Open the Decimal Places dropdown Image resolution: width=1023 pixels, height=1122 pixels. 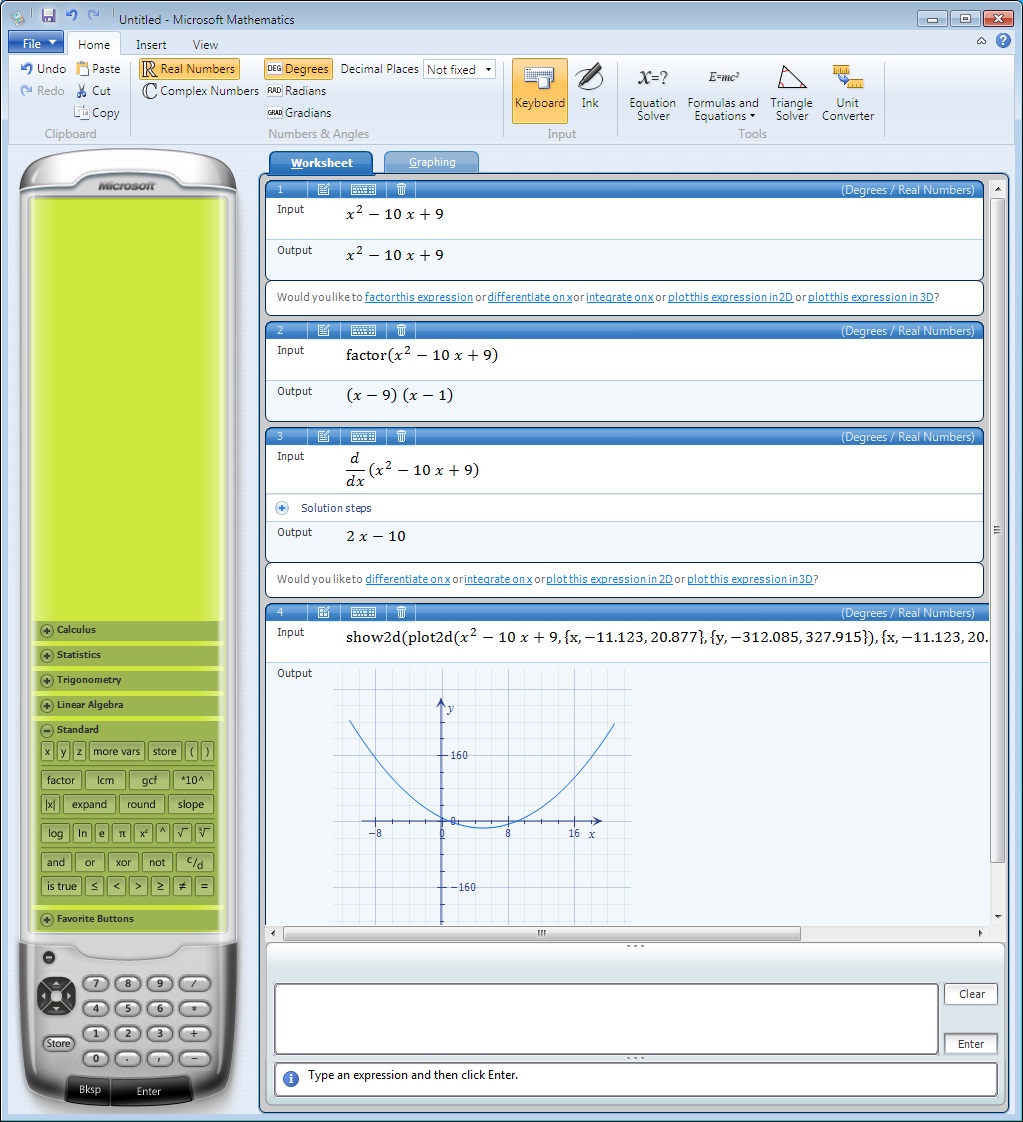click(486, 69)
